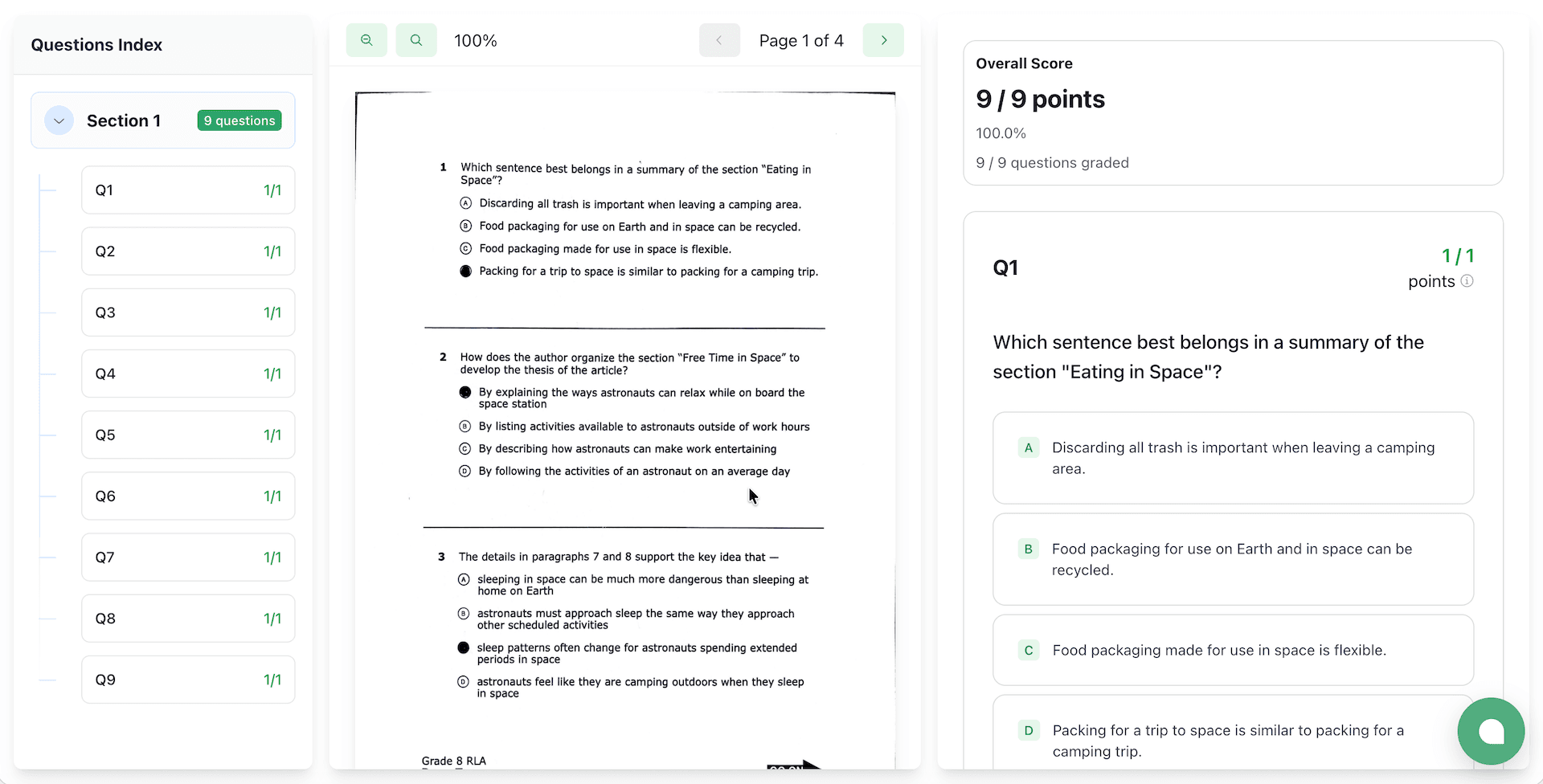Image resolution: width=1543 pixels, height=784 pixels.
Task: Click the 100% zoom level indicator
Action: pos(475,40)
